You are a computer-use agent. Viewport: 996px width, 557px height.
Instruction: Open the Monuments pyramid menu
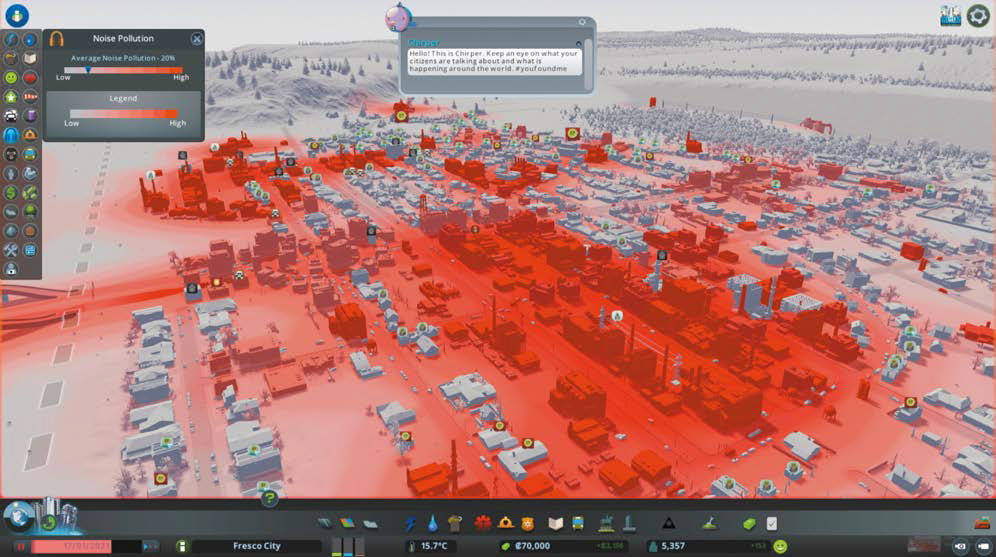click(669, 524)
